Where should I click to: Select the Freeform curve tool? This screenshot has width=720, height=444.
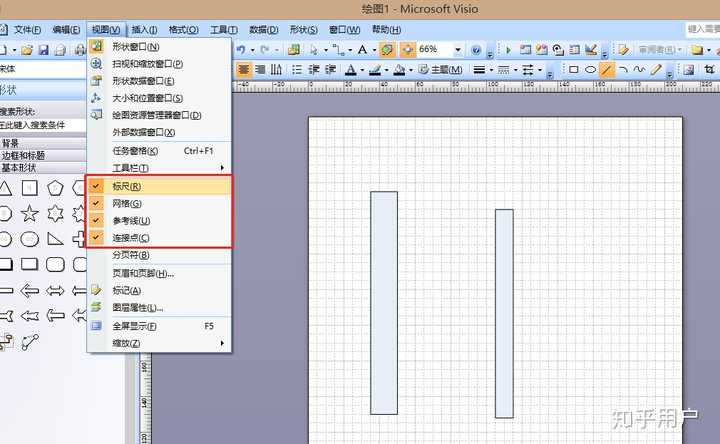click(x=639, y=70)
